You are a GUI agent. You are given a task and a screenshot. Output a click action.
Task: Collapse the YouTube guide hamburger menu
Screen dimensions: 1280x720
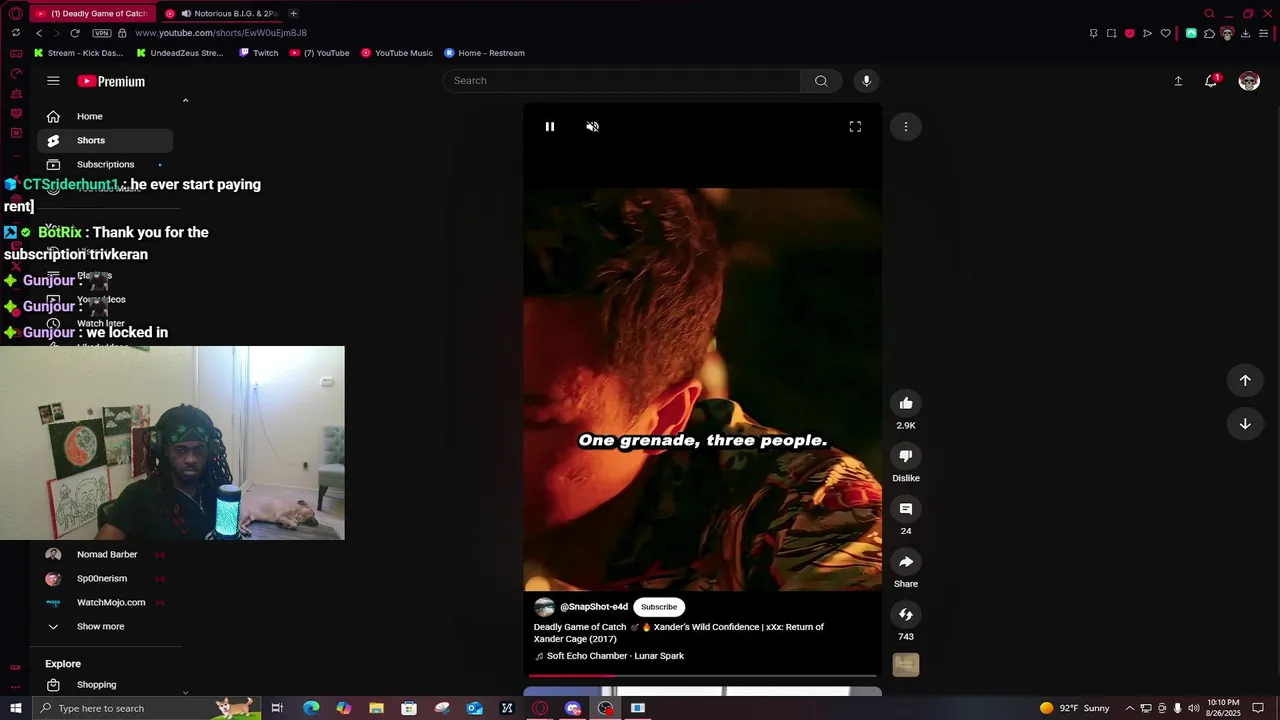click(53, 81)
